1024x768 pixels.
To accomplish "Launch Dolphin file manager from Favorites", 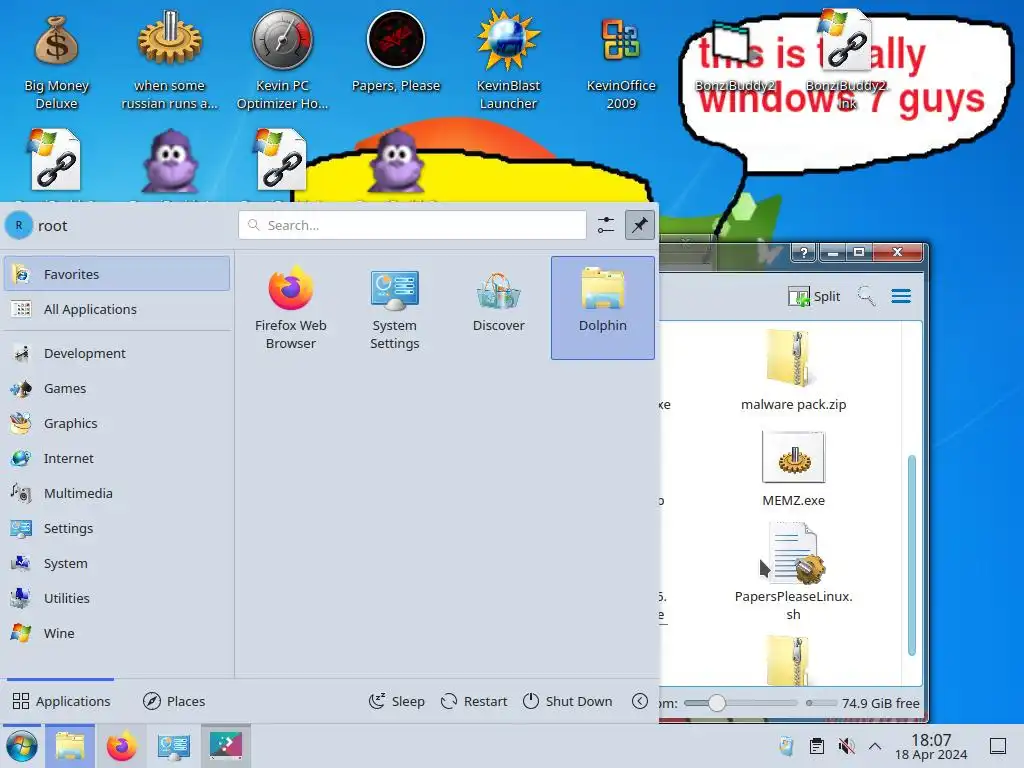I will pyautogui.click(x=603, y=308).
